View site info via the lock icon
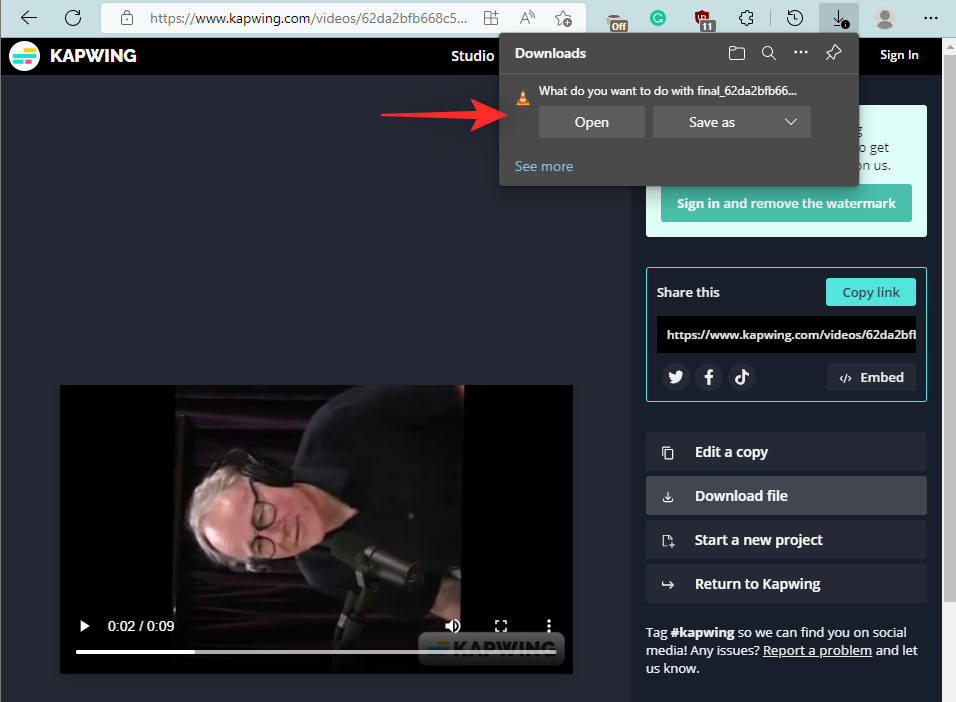 coord(127,18)
